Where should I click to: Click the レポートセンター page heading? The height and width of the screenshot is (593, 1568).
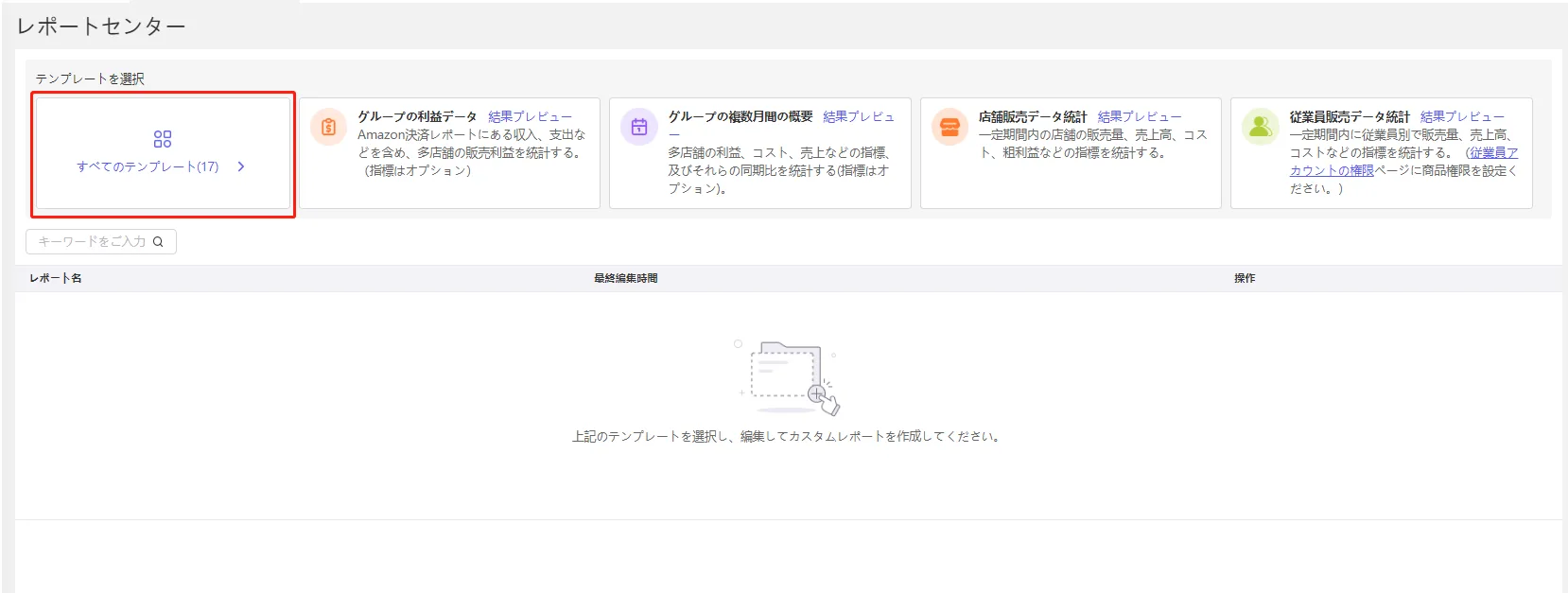click(101, 26)
